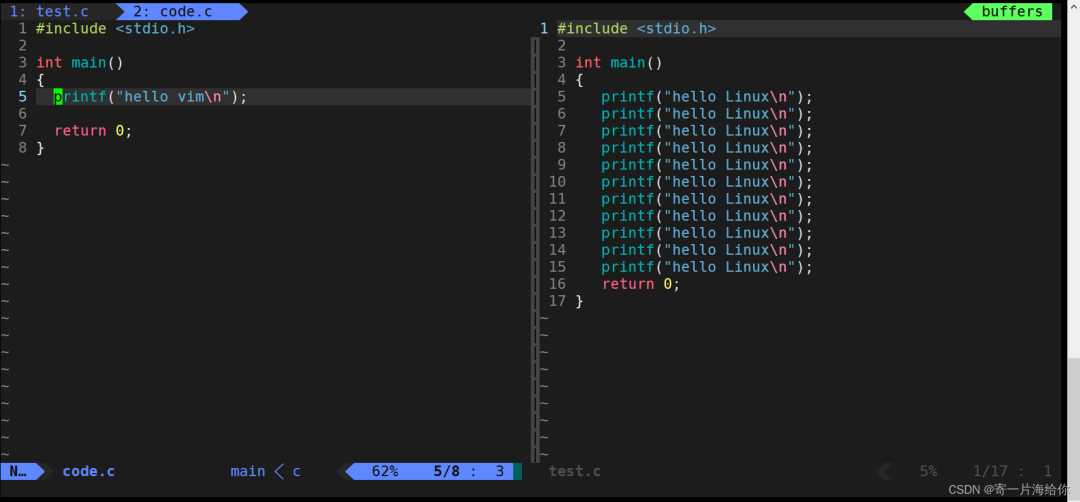Click int main() in left pane
The image size is (1080, 502).
pyautogui.click(x=79, y=63)
